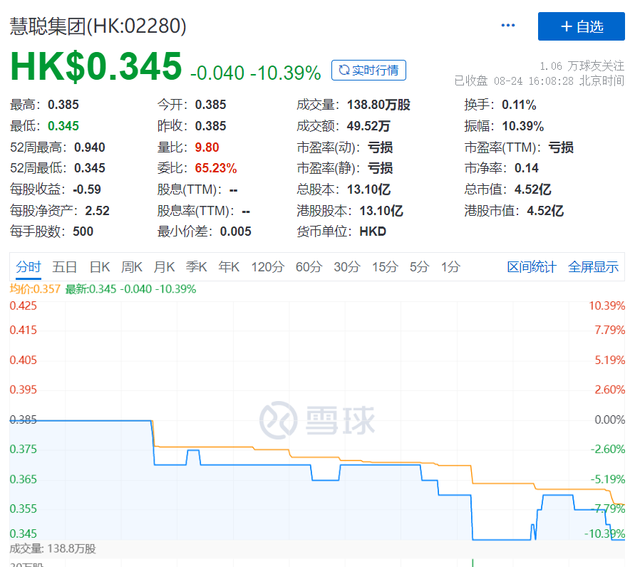Open the 年K chart tab
Viewport: 640px width, 567px height.
[x=229, y=267]
